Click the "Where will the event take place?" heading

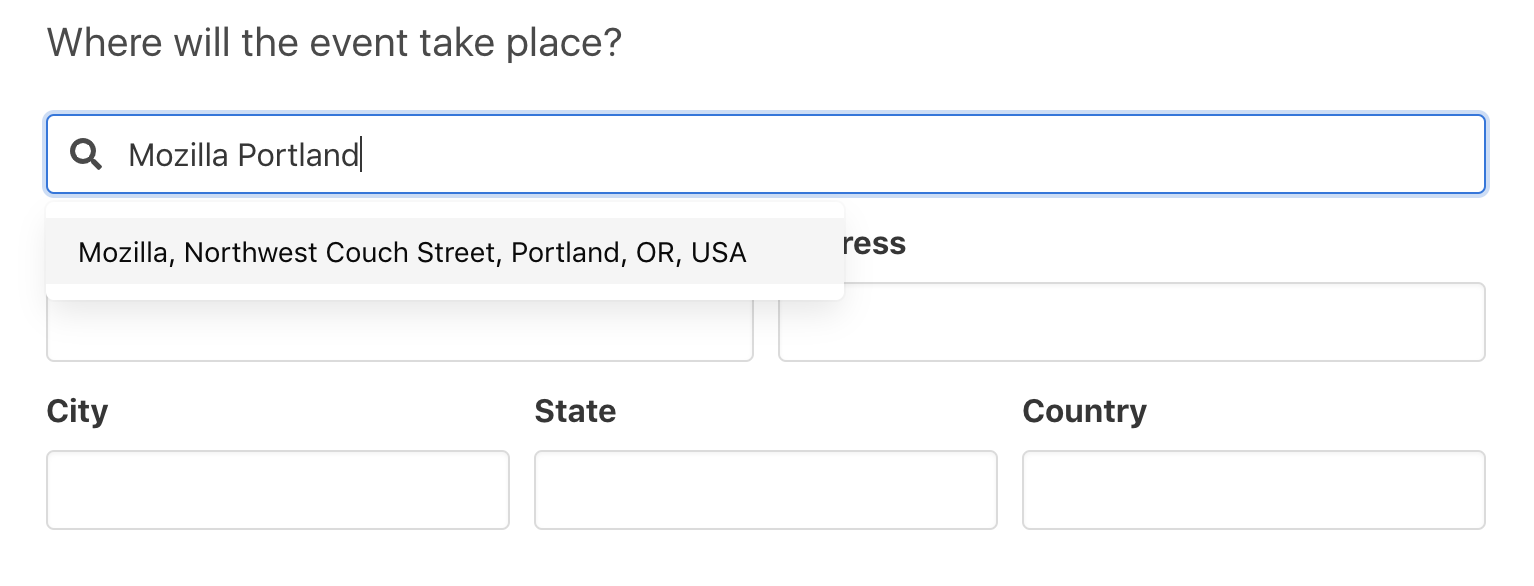(334, 43)
